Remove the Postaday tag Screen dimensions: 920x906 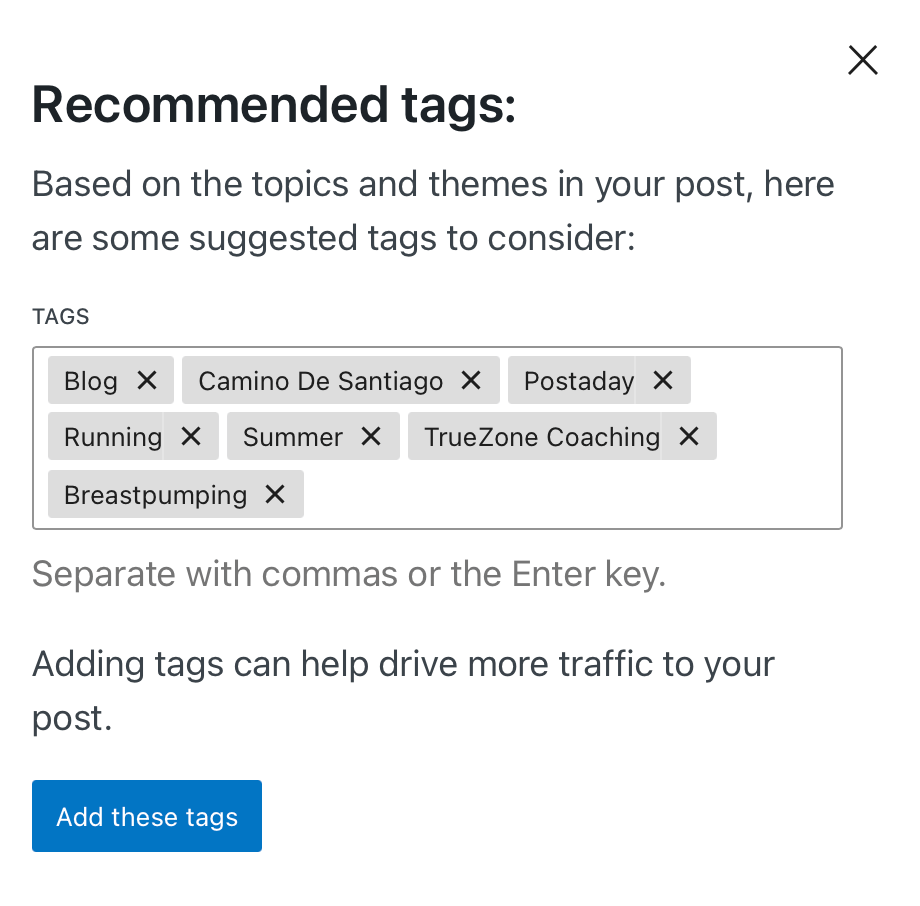pyautogui.click(x=662, y=380)
